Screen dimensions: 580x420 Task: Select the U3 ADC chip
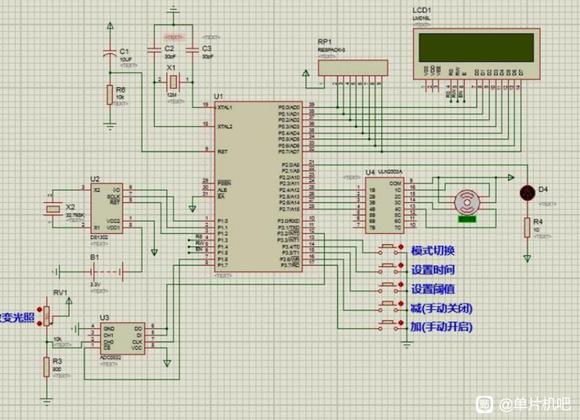pyautogui.click(x=122, y=338)
